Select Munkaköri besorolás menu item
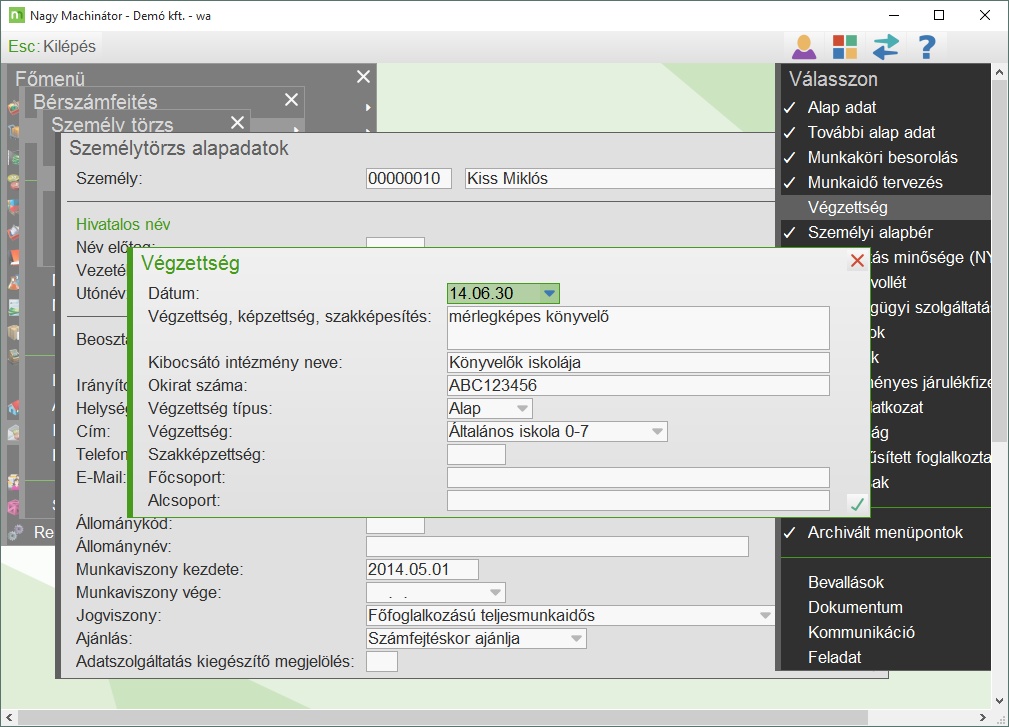The height and width of the screenshot is (727, 1009). point(883,158)
